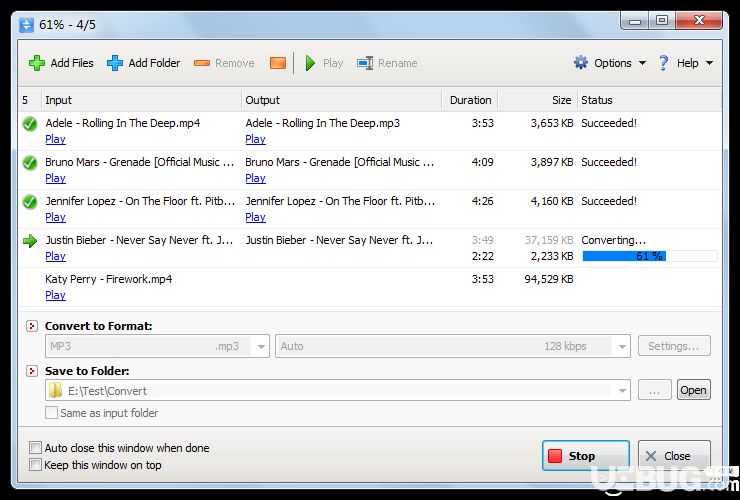Maximize the converter window
Image resolution: width=740 pixels, height=500 pixels.
pyautogui.click(x=662, y=20)
